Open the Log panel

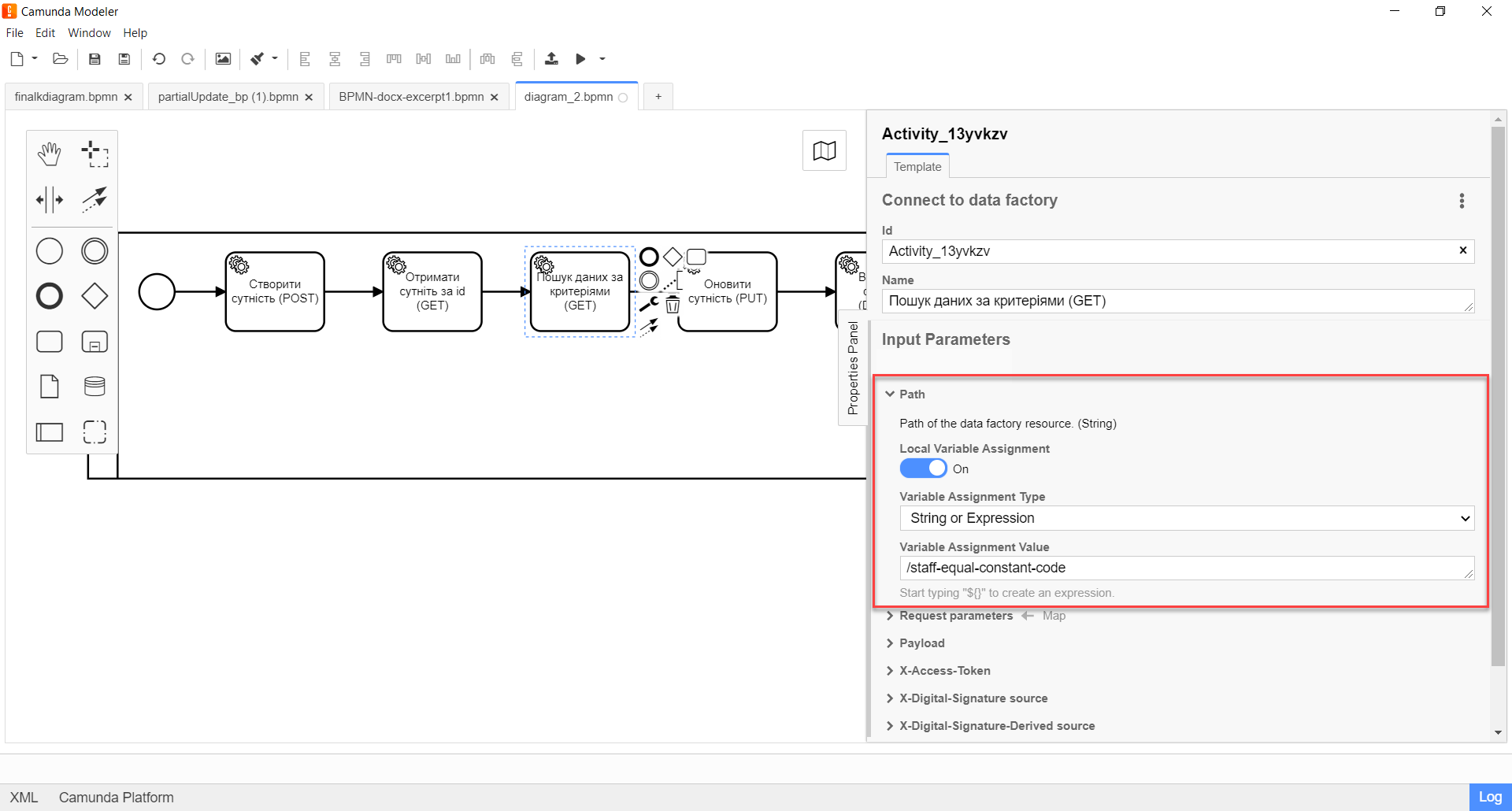pos(1490,797)
